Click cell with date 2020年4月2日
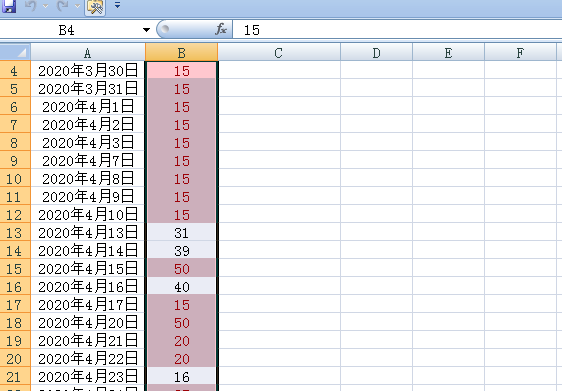Image resolution: width=562 pixels, height=391 pixels. point(88,124)
